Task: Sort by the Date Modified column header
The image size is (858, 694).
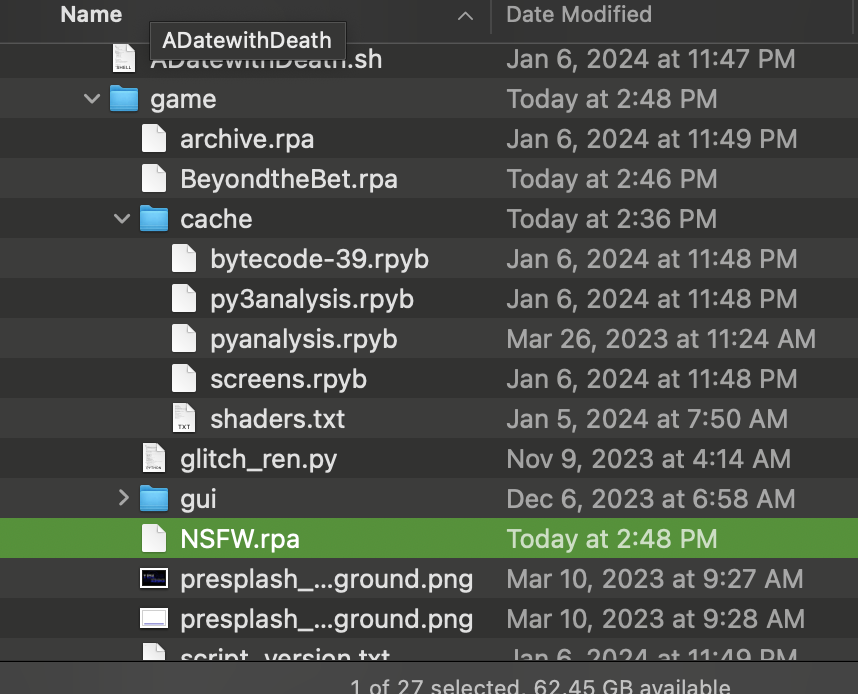Action: (579, 15)
